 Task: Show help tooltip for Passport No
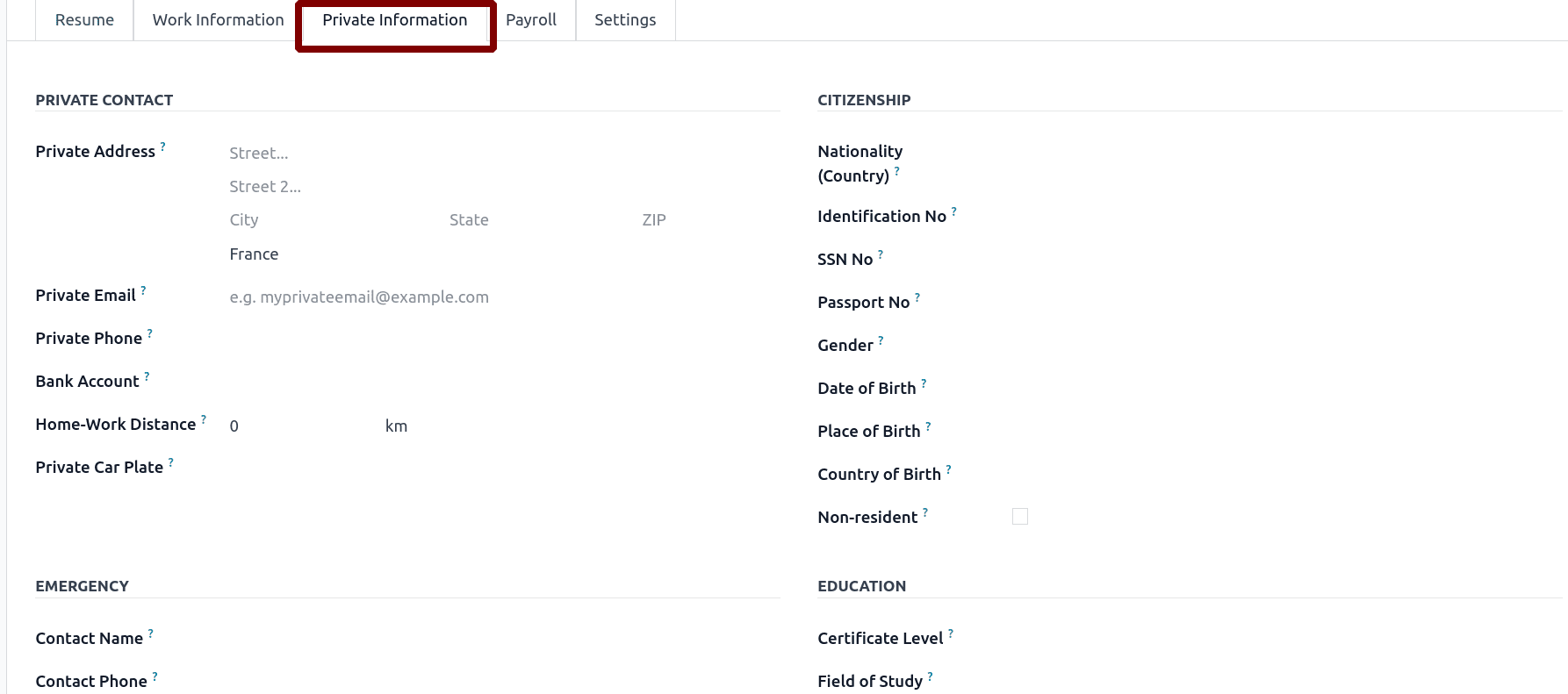point(917,297)
